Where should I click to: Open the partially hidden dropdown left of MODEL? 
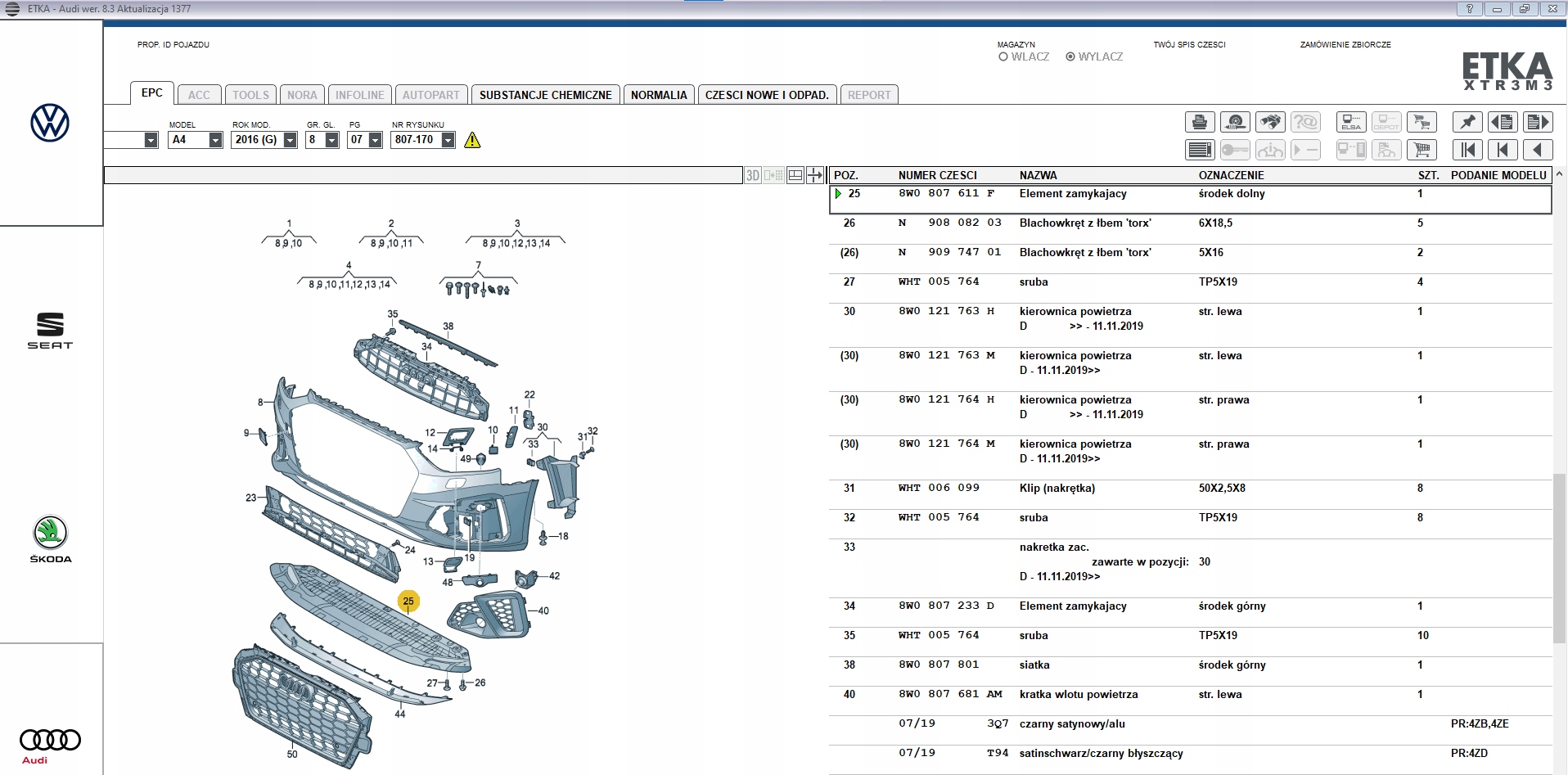131,140
